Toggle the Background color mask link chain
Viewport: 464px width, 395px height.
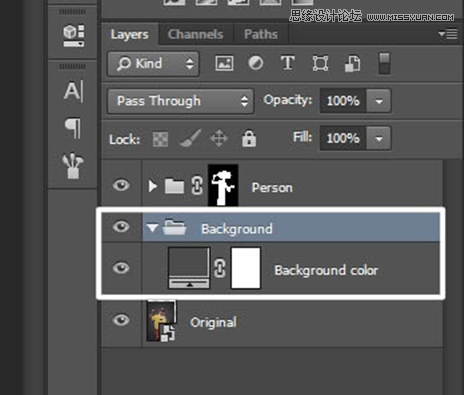click(x=220, y=268)
